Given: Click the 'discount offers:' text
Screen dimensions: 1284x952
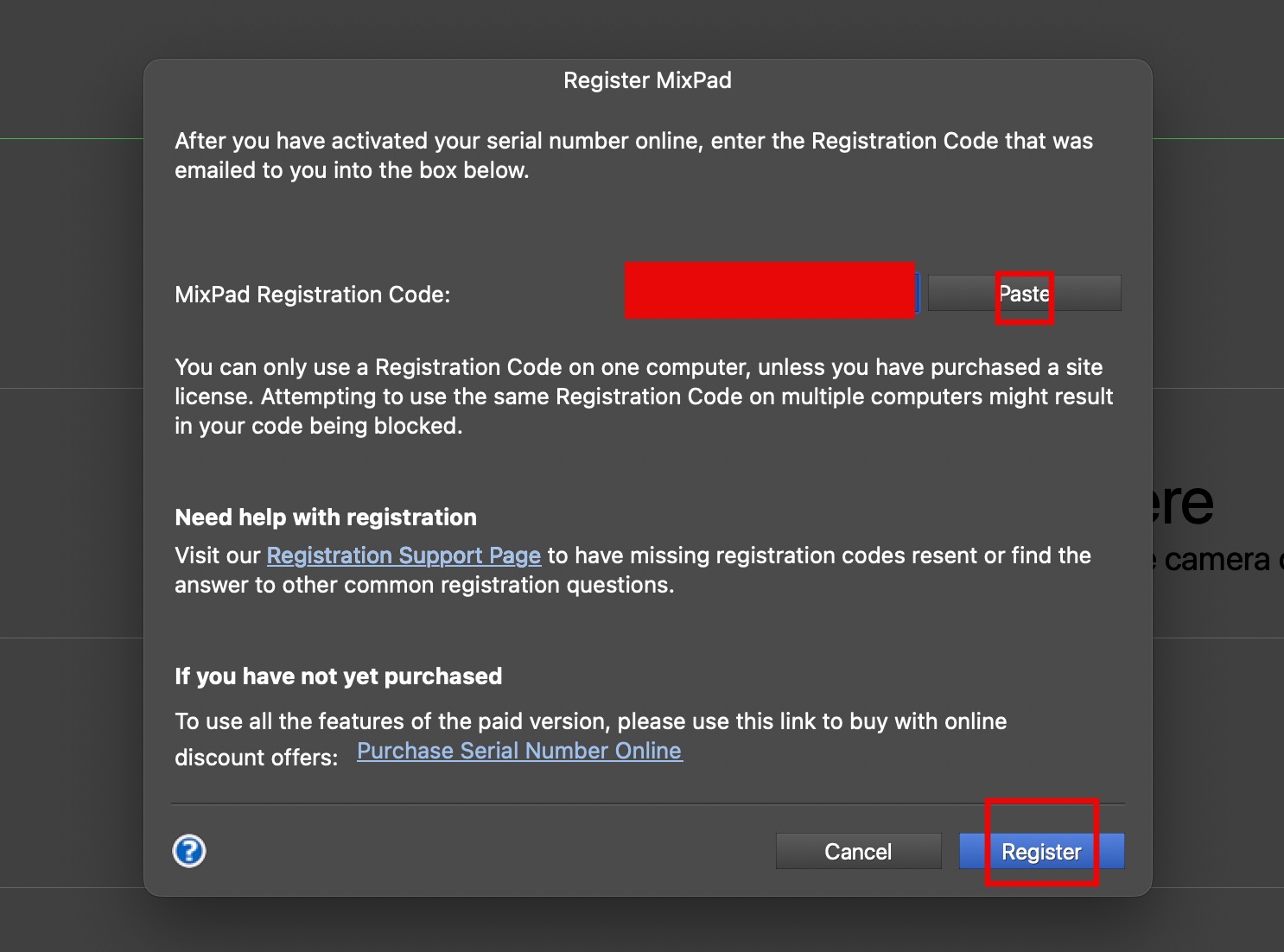Looking at the screenshot, I should pyautogui.click(x=256, y=758).
